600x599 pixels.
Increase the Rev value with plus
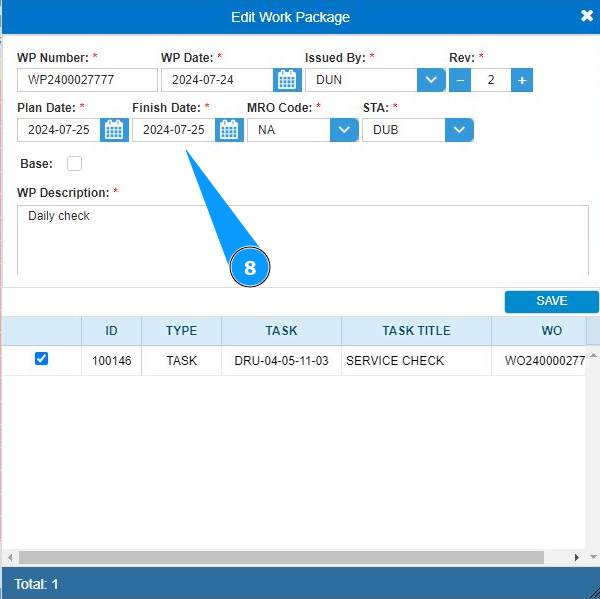pyautogui.click(x=522, y=80)
